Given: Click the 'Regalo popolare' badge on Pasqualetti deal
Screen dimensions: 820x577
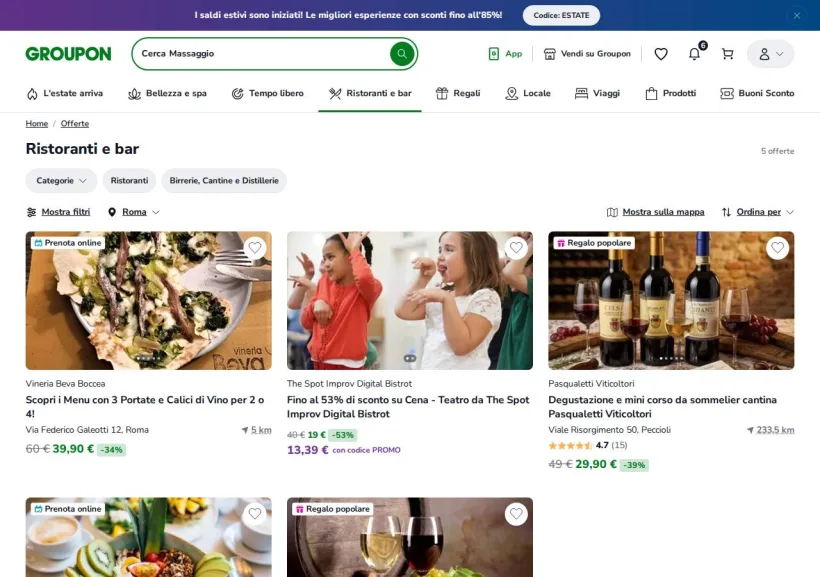Looking at the screenshot, I should [594, 243].
